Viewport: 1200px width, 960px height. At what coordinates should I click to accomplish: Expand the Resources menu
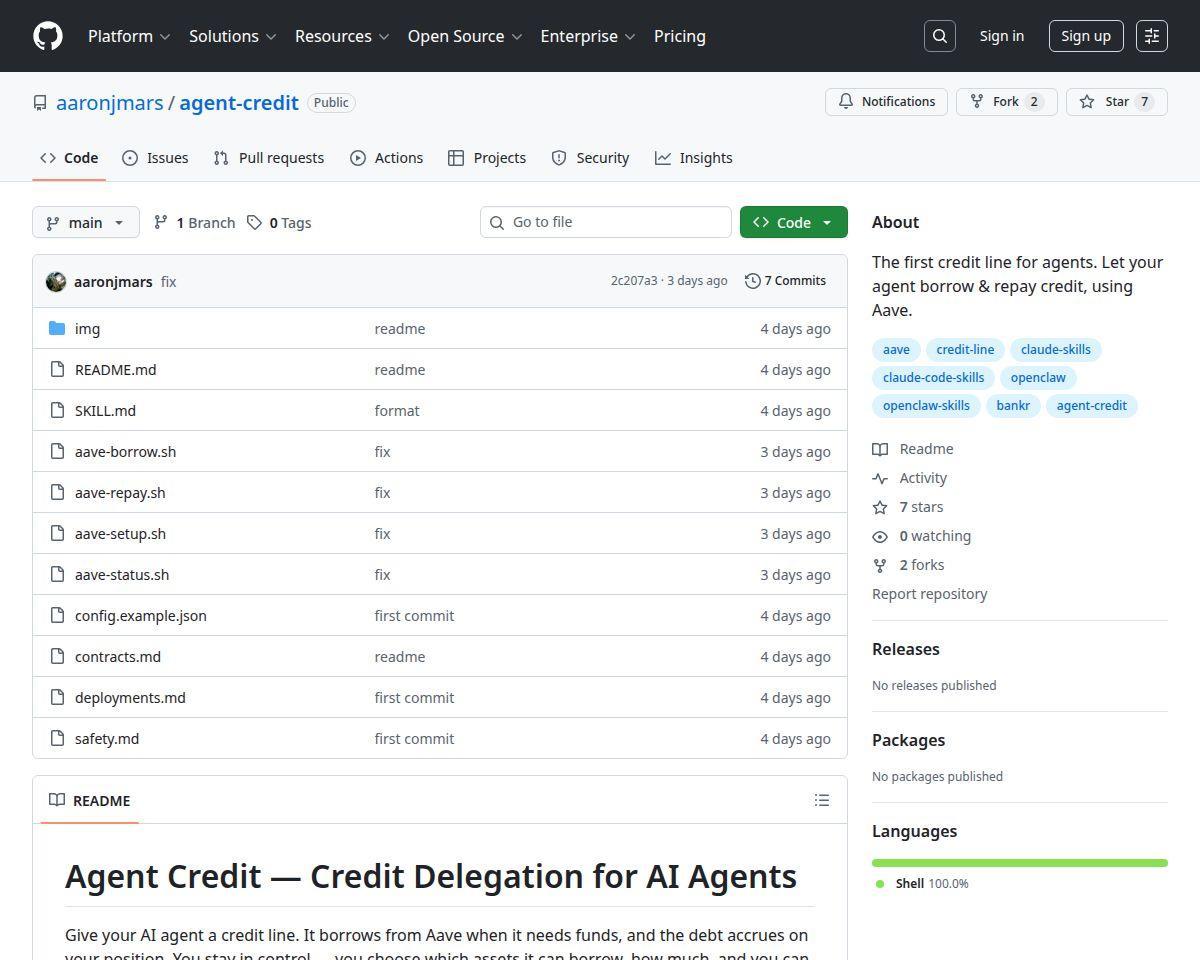[341, 36]
